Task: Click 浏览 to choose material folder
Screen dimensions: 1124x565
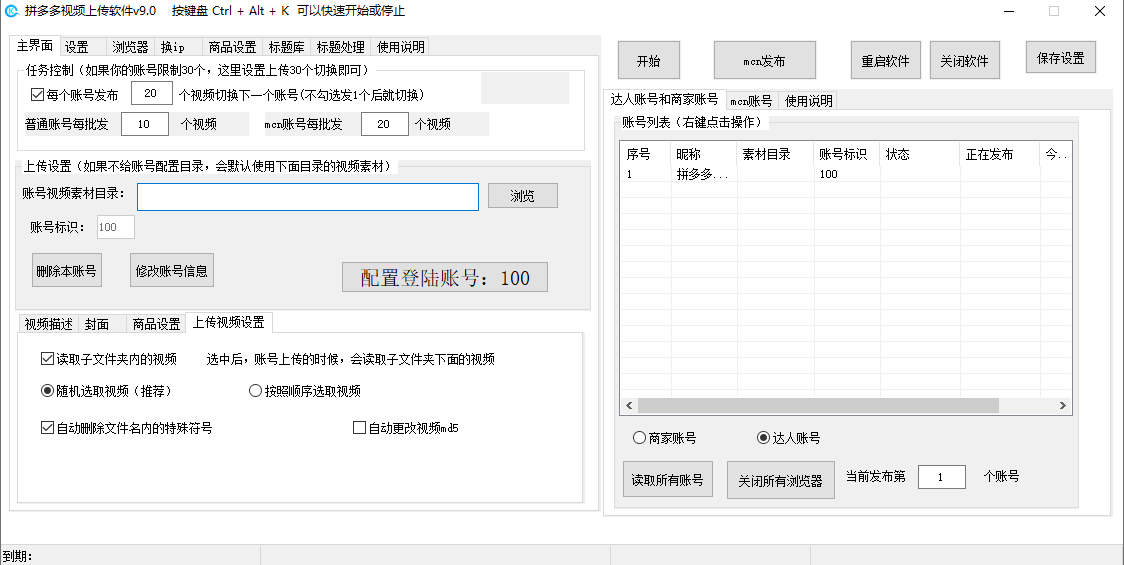Action: (x=522, y=197)
